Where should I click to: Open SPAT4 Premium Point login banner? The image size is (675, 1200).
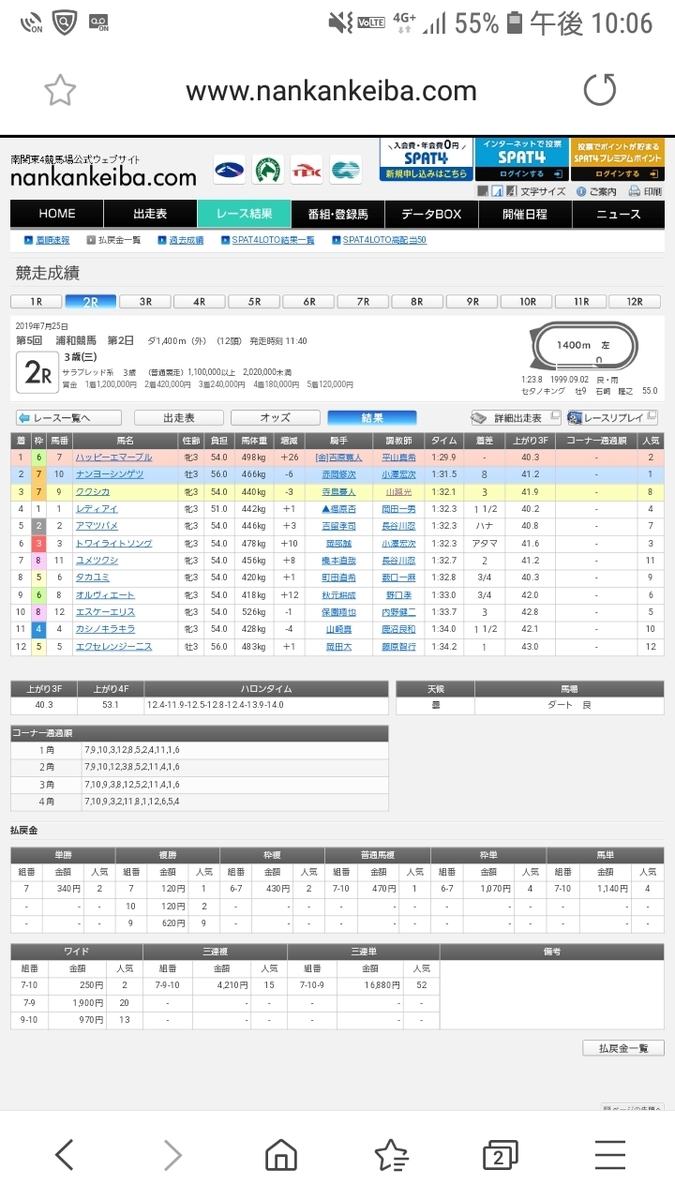[x=617, y=160]
